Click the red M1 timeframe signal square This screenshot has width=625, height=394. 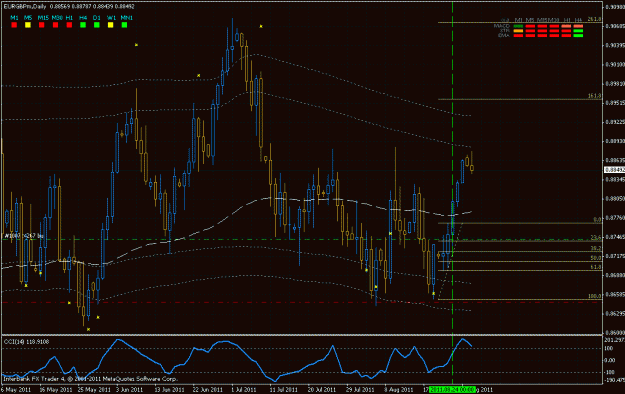tap(14, 25)
